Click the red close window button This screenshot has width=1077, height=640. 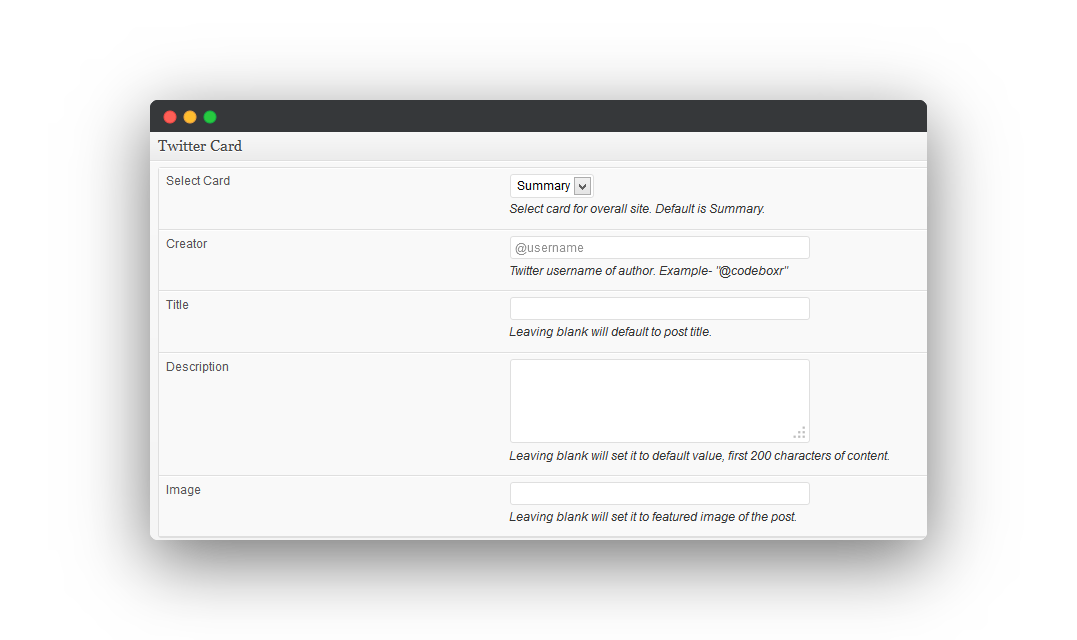[170, 117]
